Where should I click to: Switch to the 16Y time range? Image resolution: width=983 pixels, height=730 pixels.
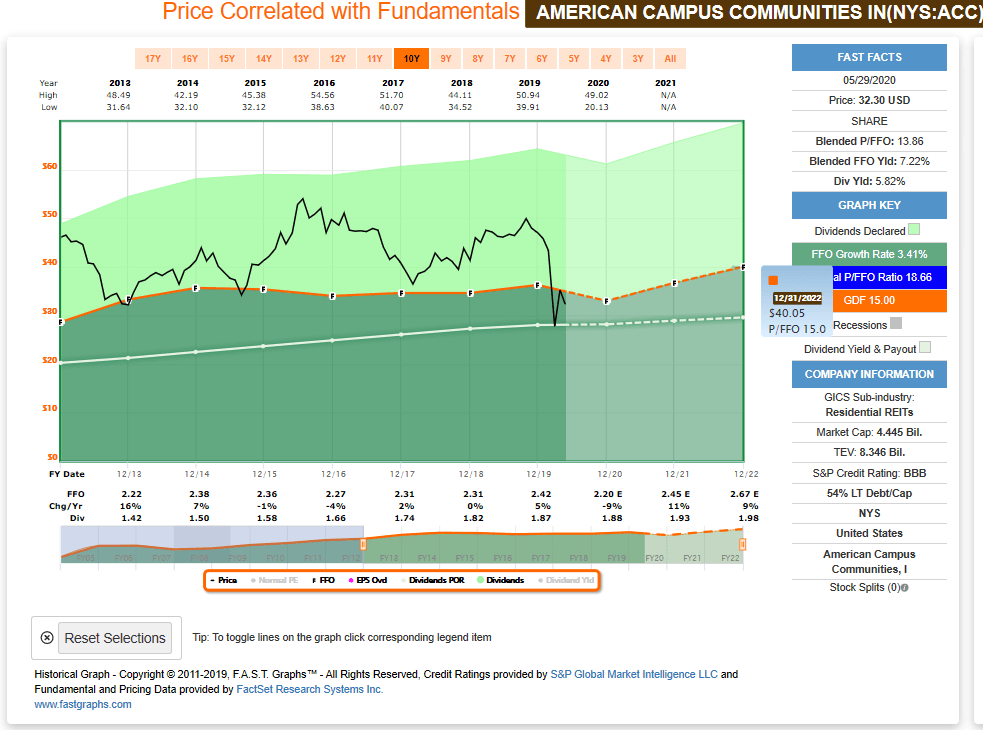pyautogui.click(x=190, y=58)
